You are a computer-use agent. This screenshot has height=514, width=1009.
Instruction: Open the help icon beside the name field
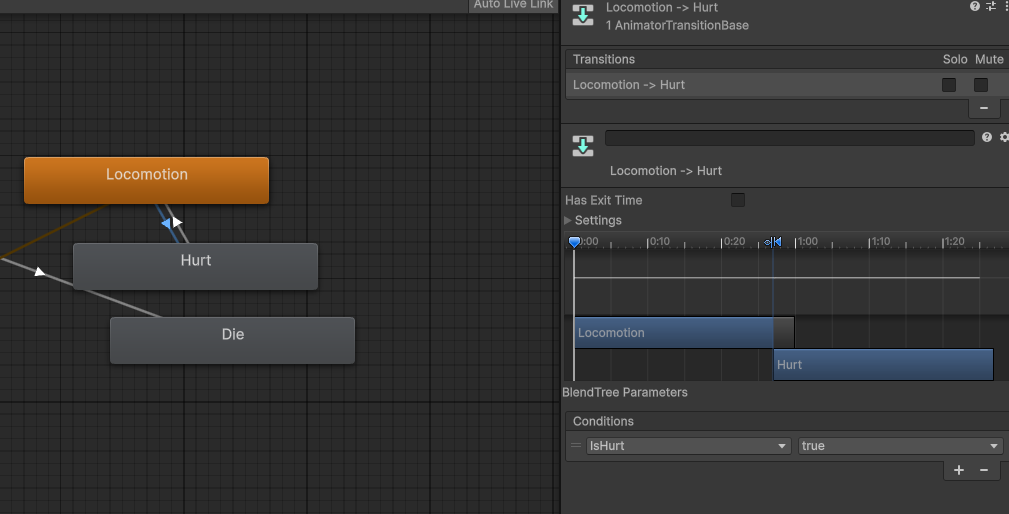tap(987, 137)
